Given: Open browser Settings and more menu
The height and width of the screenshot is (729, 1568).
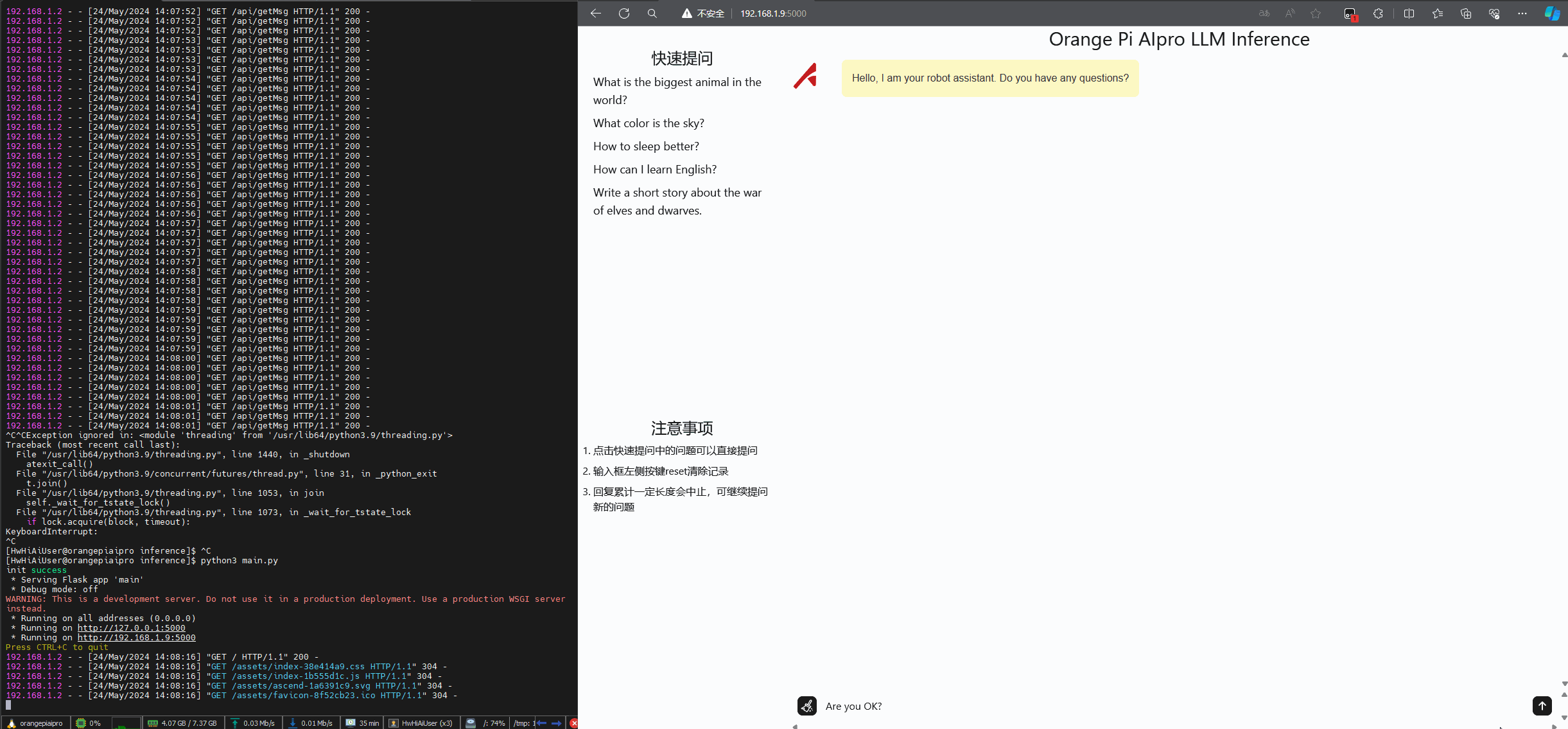Looking at the screenshot, I should [x=1522, y=13].
